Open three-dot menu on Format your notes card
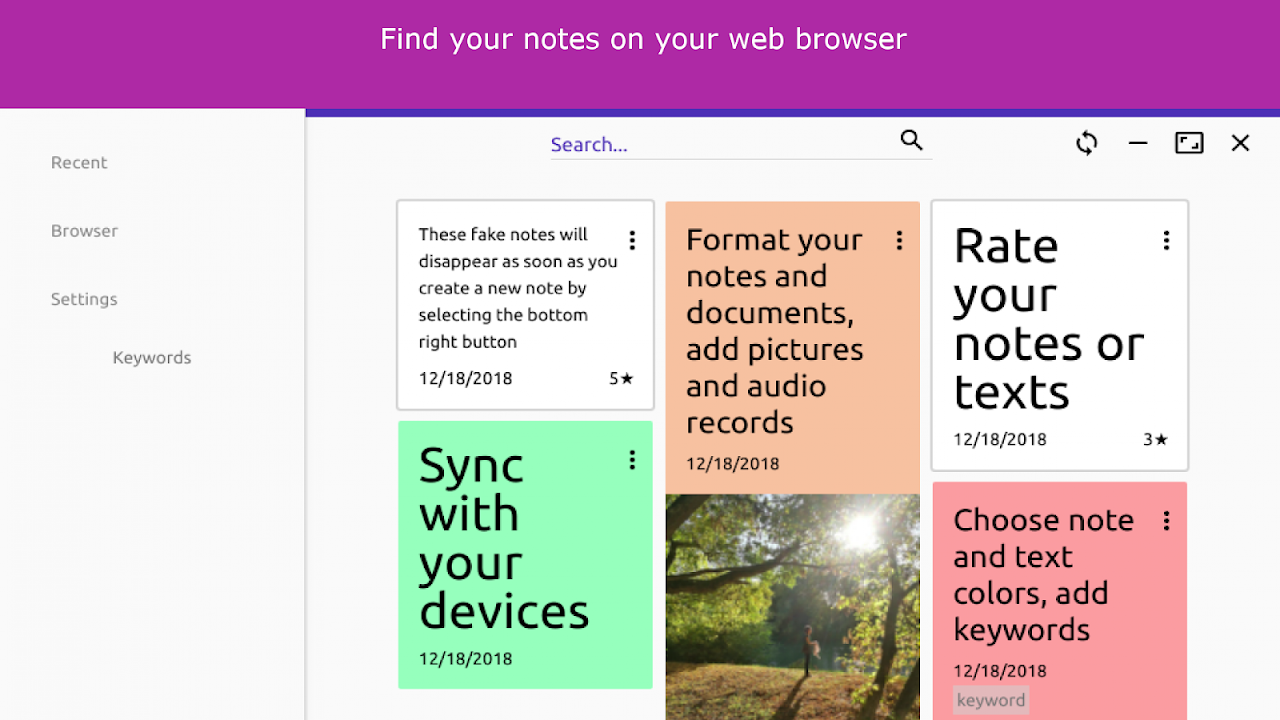The image size is (1280, 720). (899, 240)
